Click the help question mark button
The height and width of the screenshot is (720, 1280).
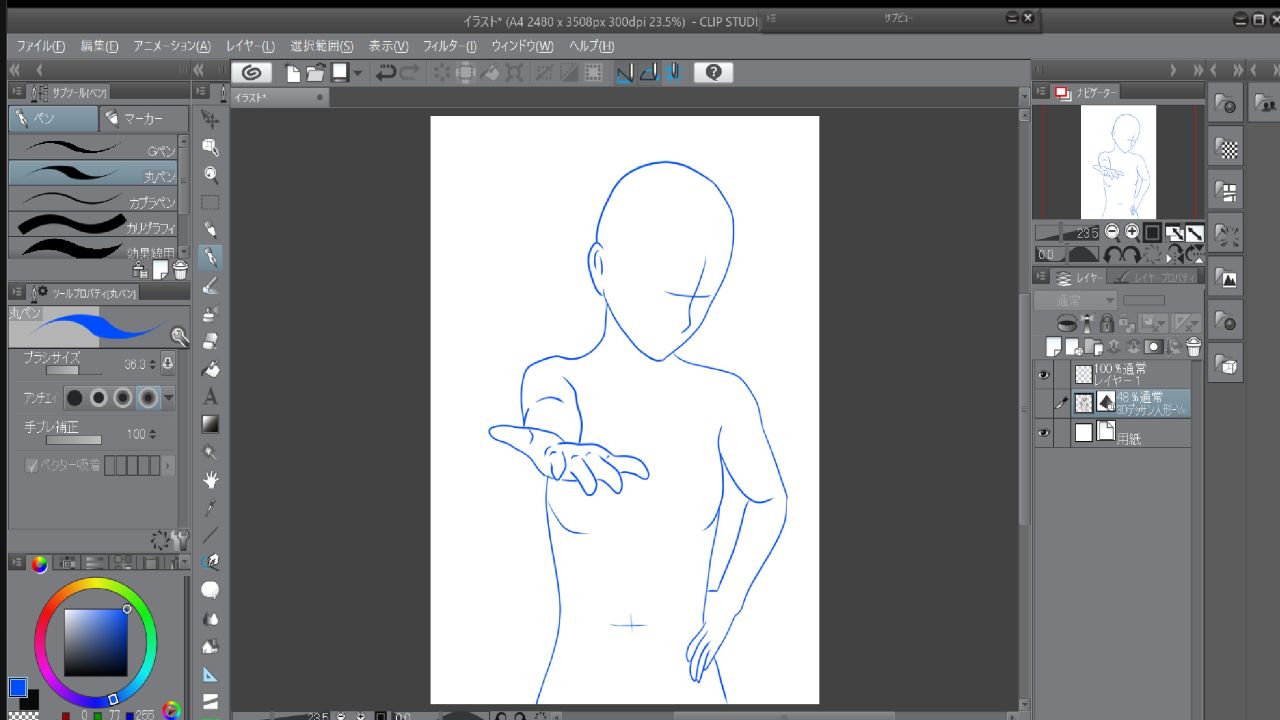[713, 72]
